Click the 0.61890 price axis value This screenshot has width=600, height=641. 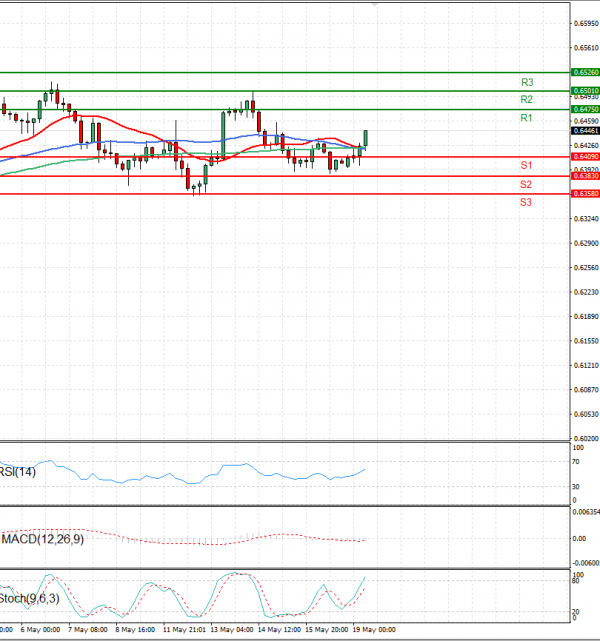(x=587, y=316)
